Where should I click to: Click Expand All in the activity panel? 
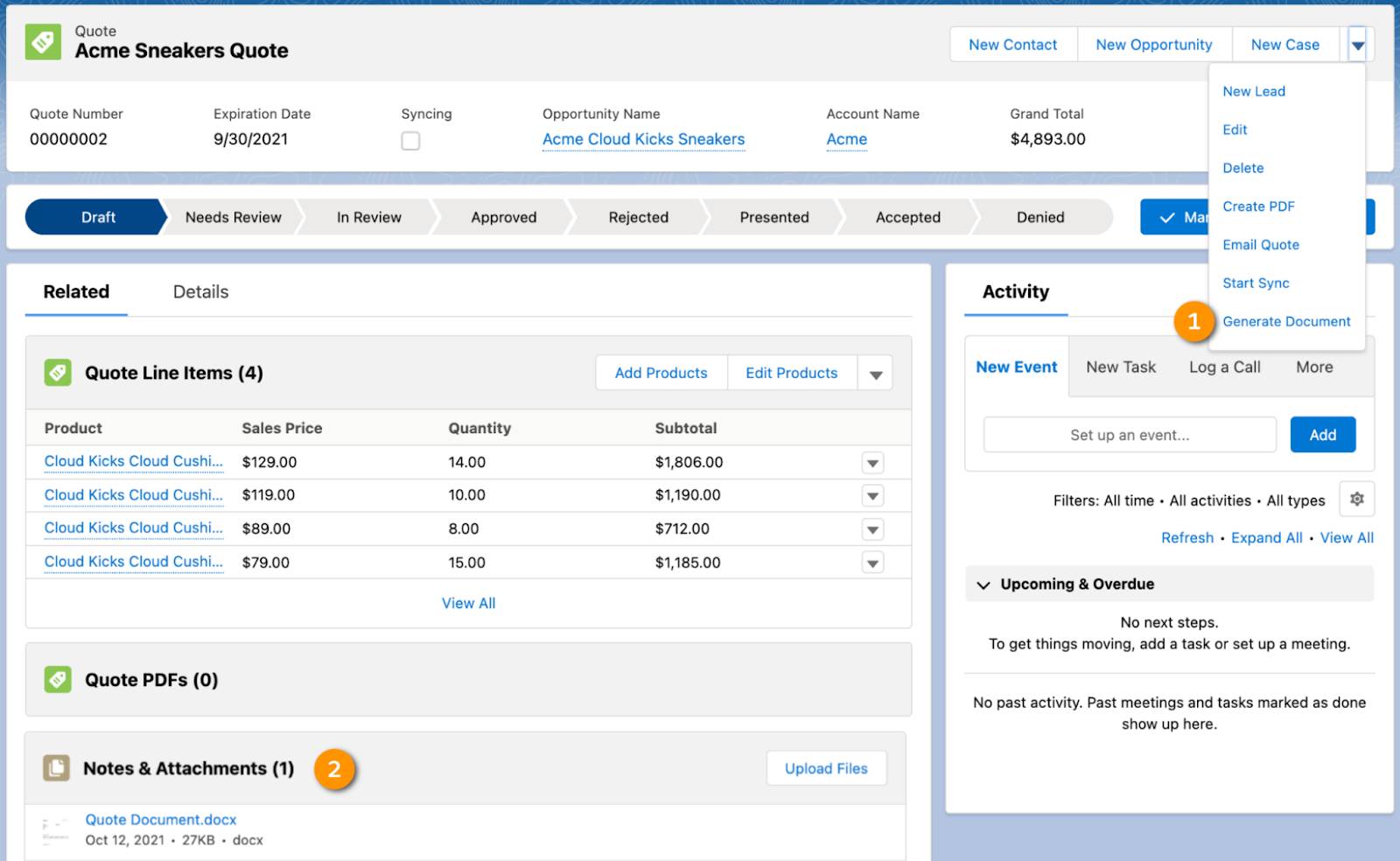[1266, 538]
